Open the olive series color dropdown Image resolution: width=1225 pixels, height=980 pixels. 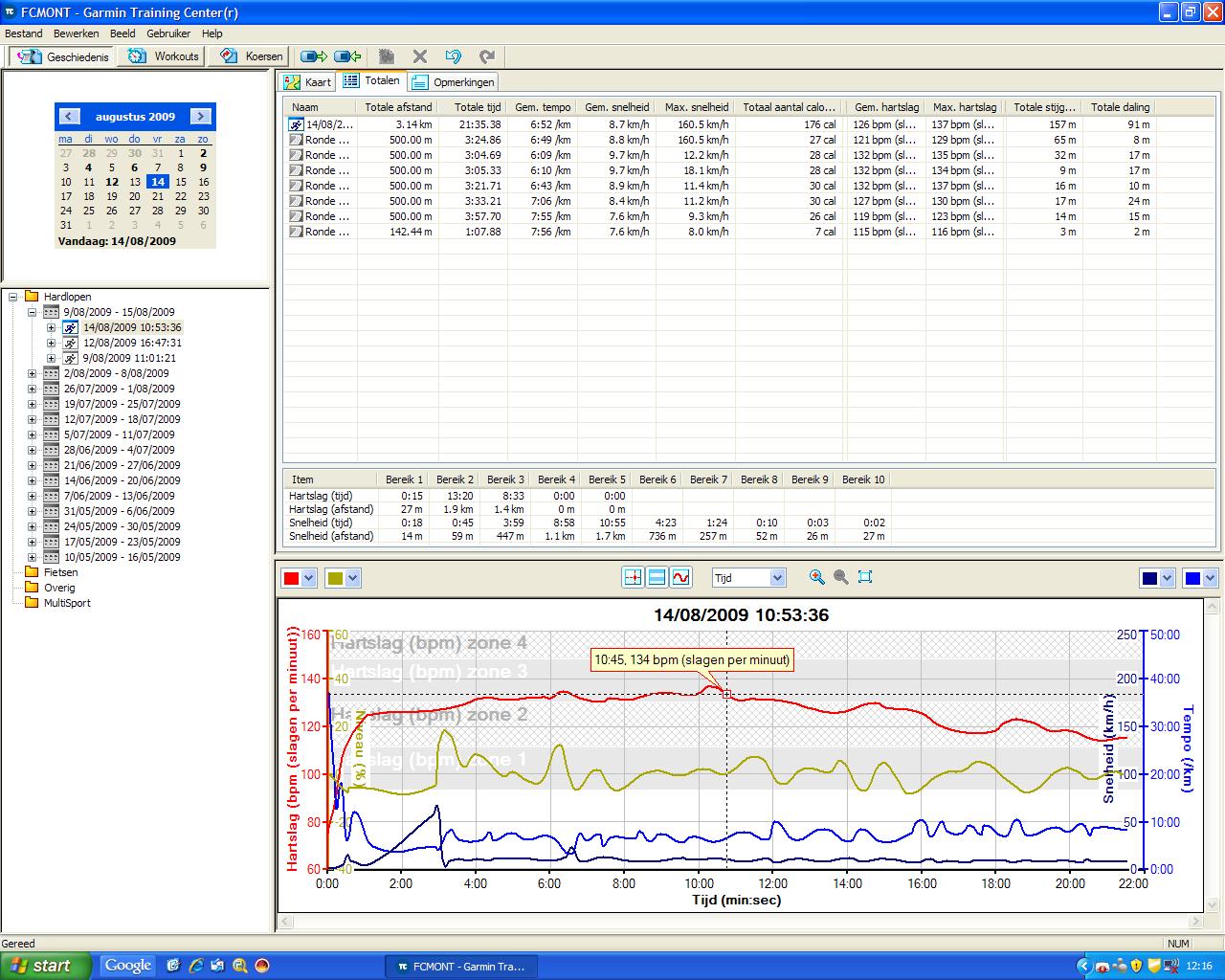coord(352,578)
